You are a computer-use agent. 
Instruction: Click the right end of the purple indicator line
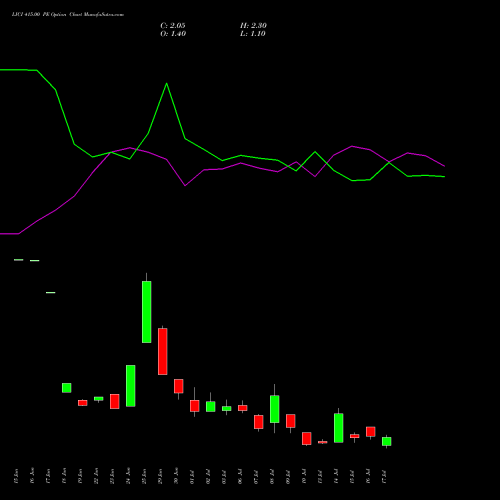[444, 166]
